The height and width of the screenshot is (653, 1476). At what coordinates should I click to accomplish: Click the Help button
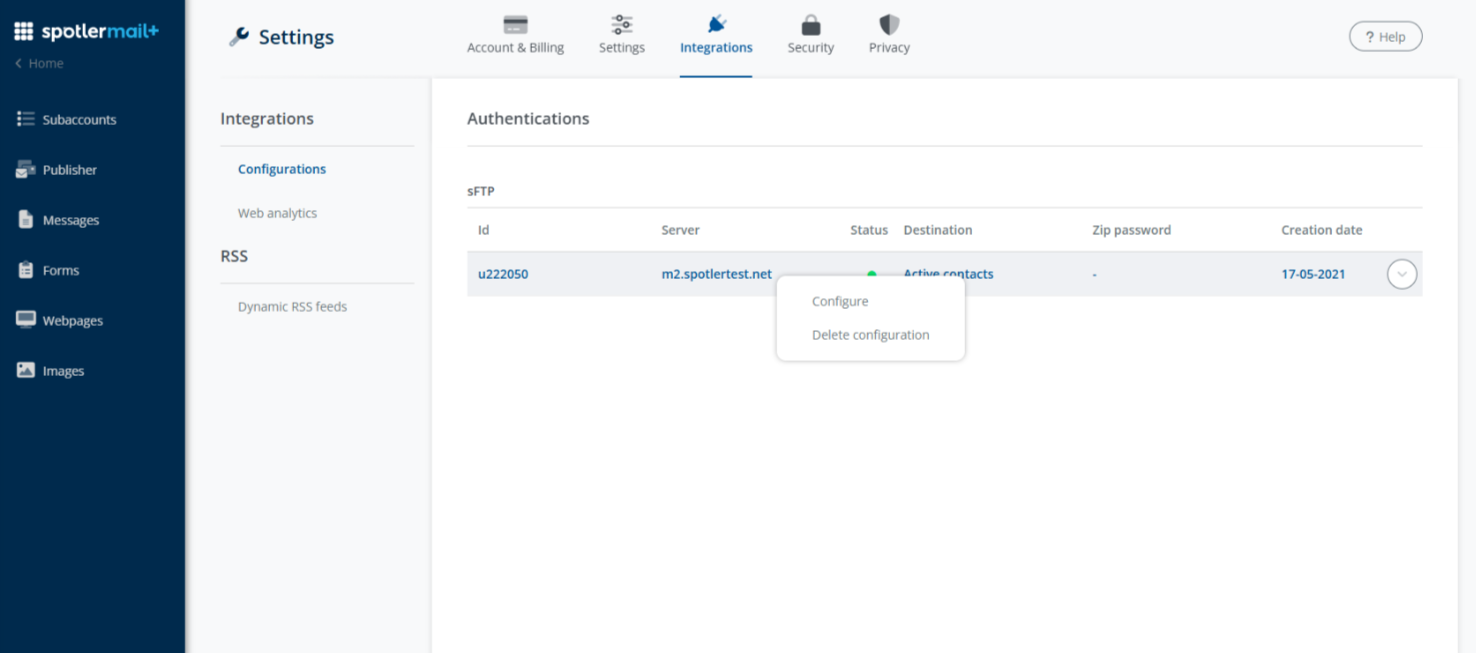(x=1385, y=37)
